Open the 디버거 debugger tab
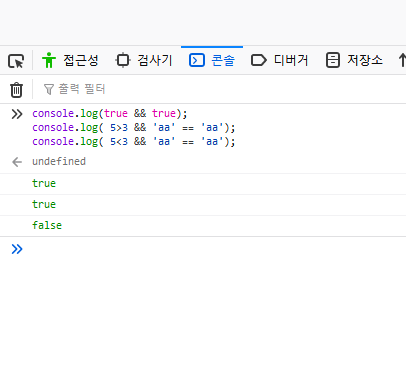 pyautogui.click(x=279, y=60)
